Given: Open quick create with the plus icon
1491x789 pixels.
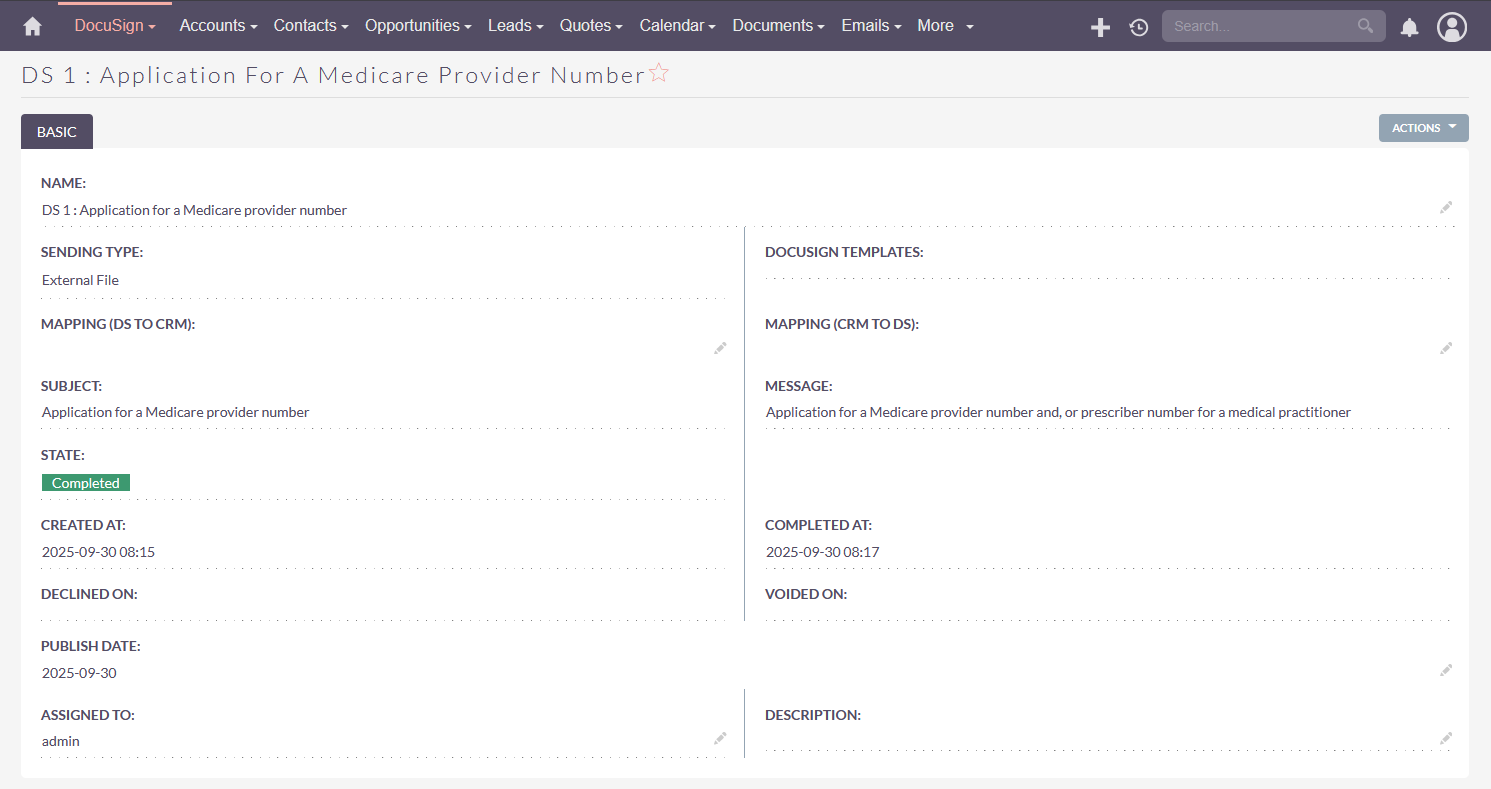Looking at the screenshot, I should (1100, 27).
